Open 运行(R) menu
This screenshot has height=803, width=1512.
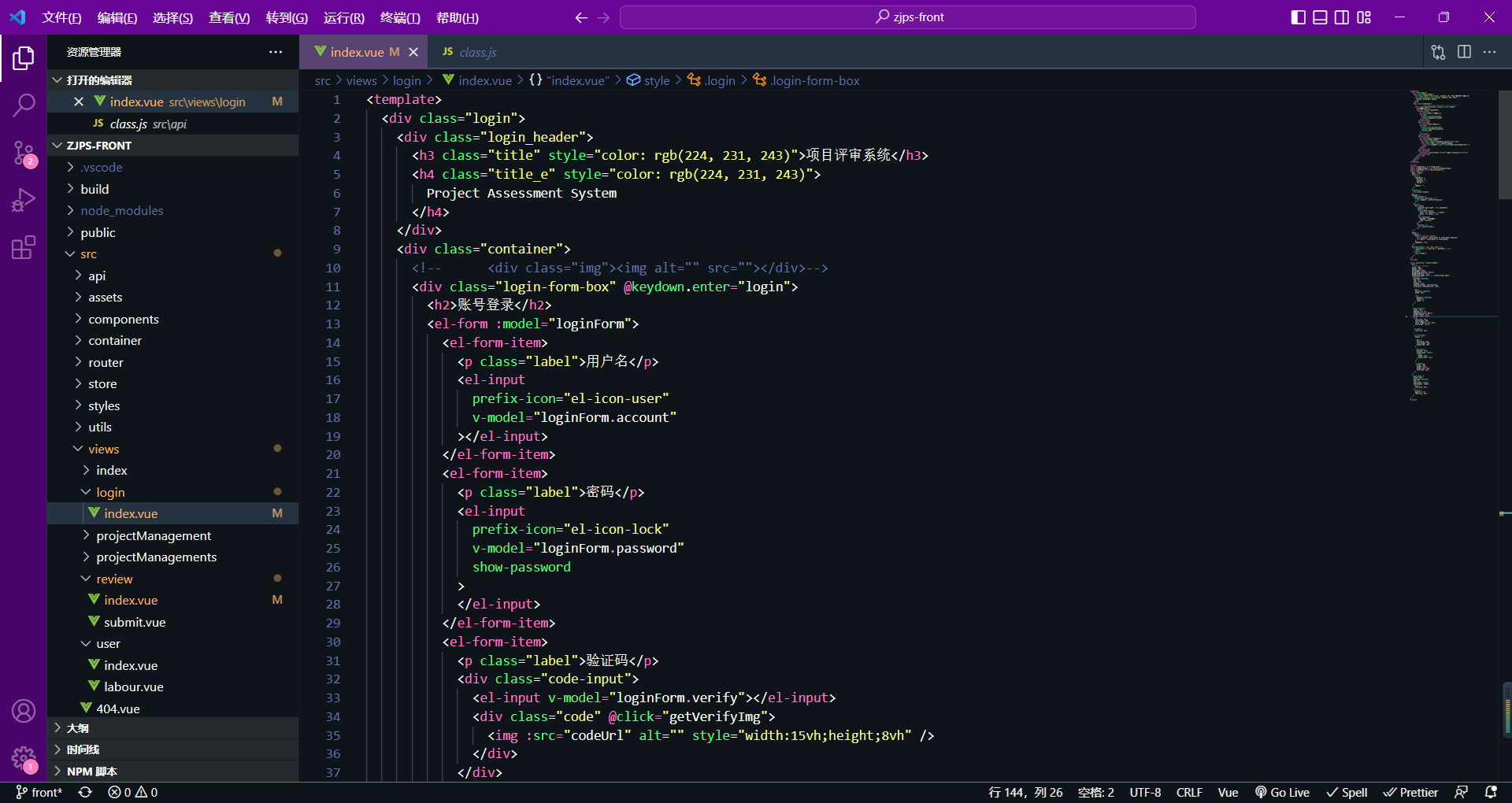click(x=344, y=17)
